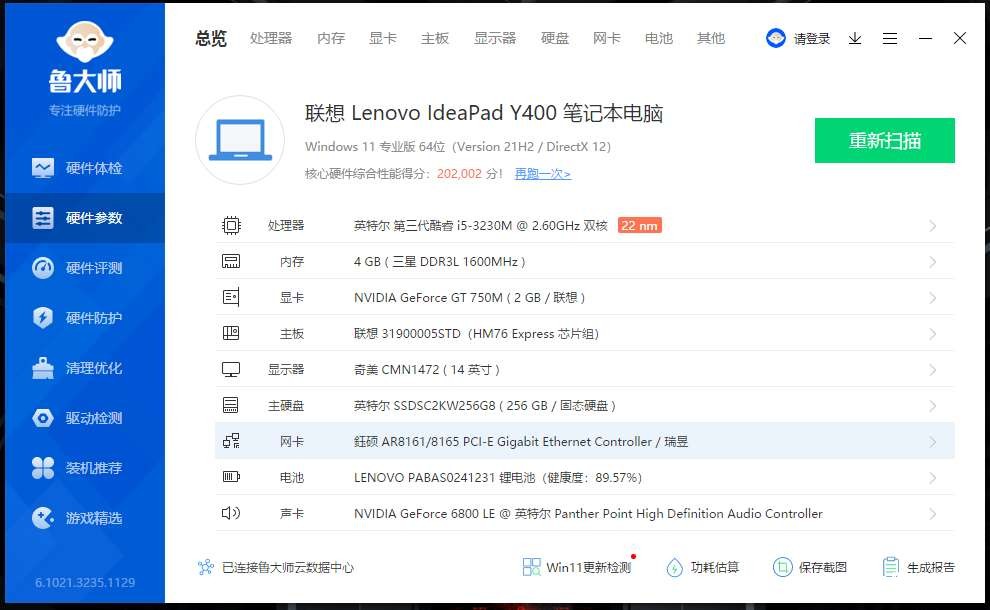
Task: Click the 再跑一次 link
Action: coord(542,174)
